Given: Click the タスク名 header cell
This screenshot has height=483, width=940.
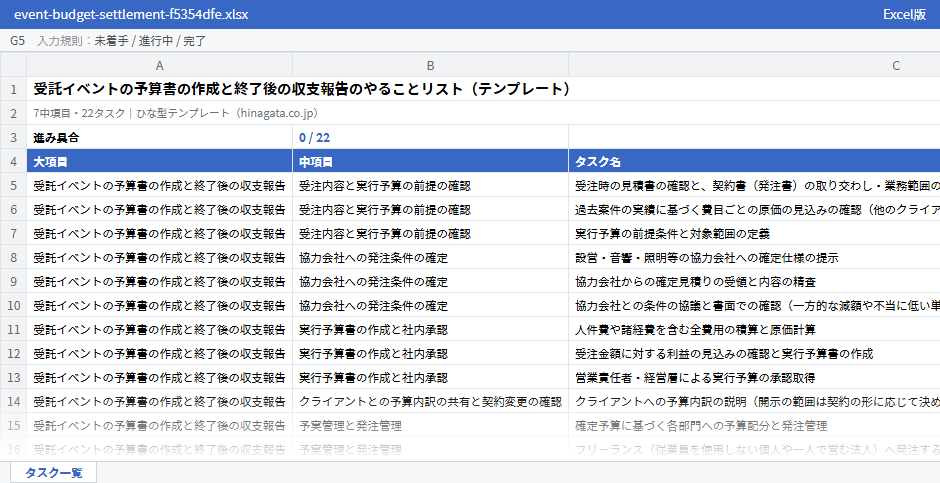Looking at the screenshot, I should [x=754, y=161].
